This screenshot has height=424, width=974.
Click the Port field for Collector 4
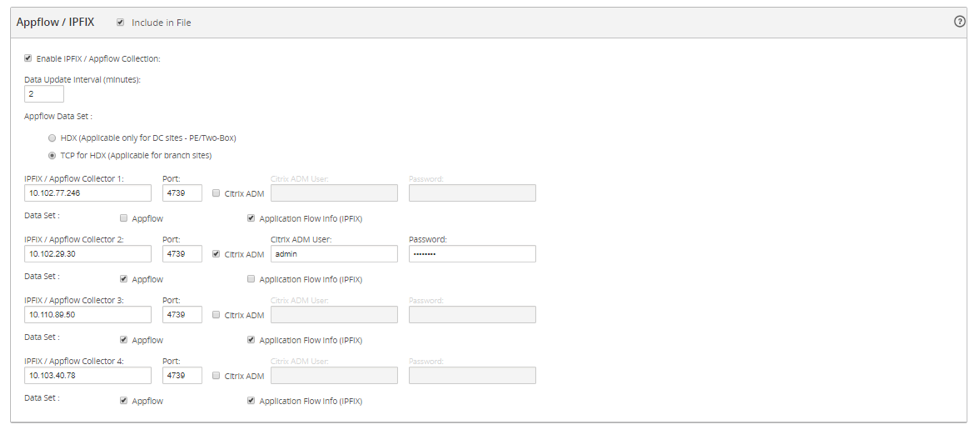(x=182, y=376)
